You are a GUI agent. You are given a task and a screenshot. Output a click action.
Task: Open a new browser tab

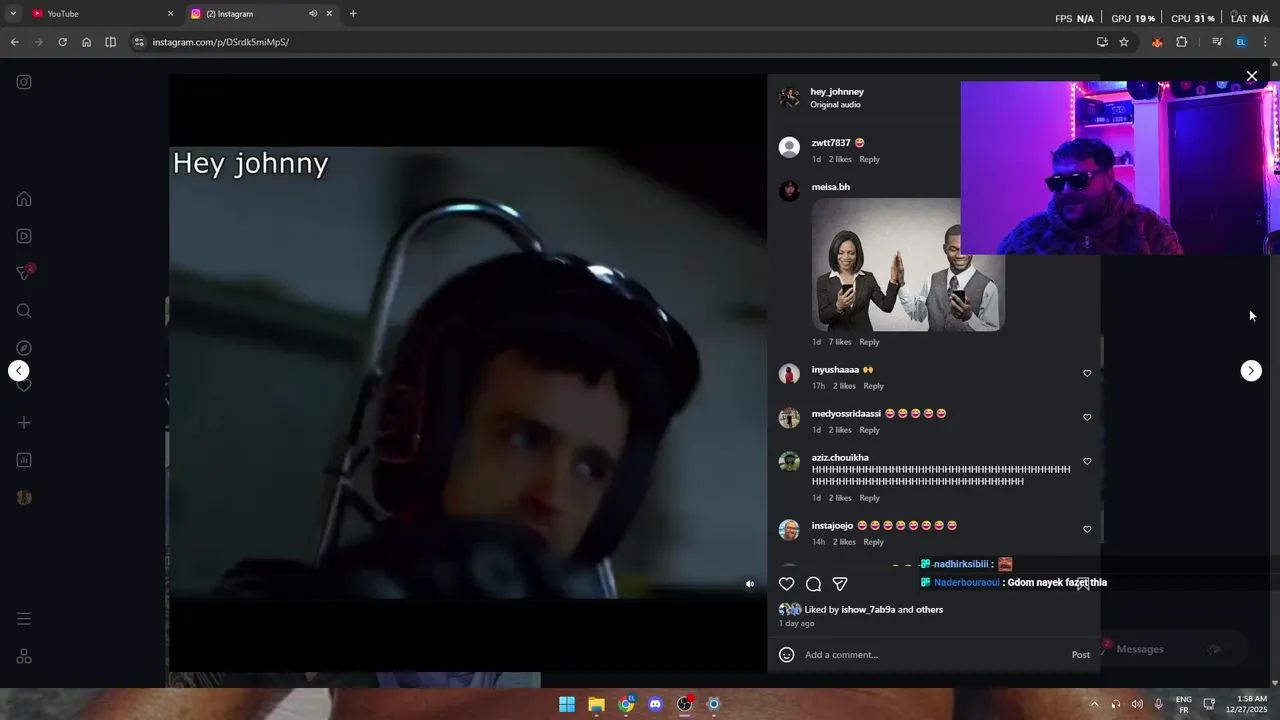point(353,14)
